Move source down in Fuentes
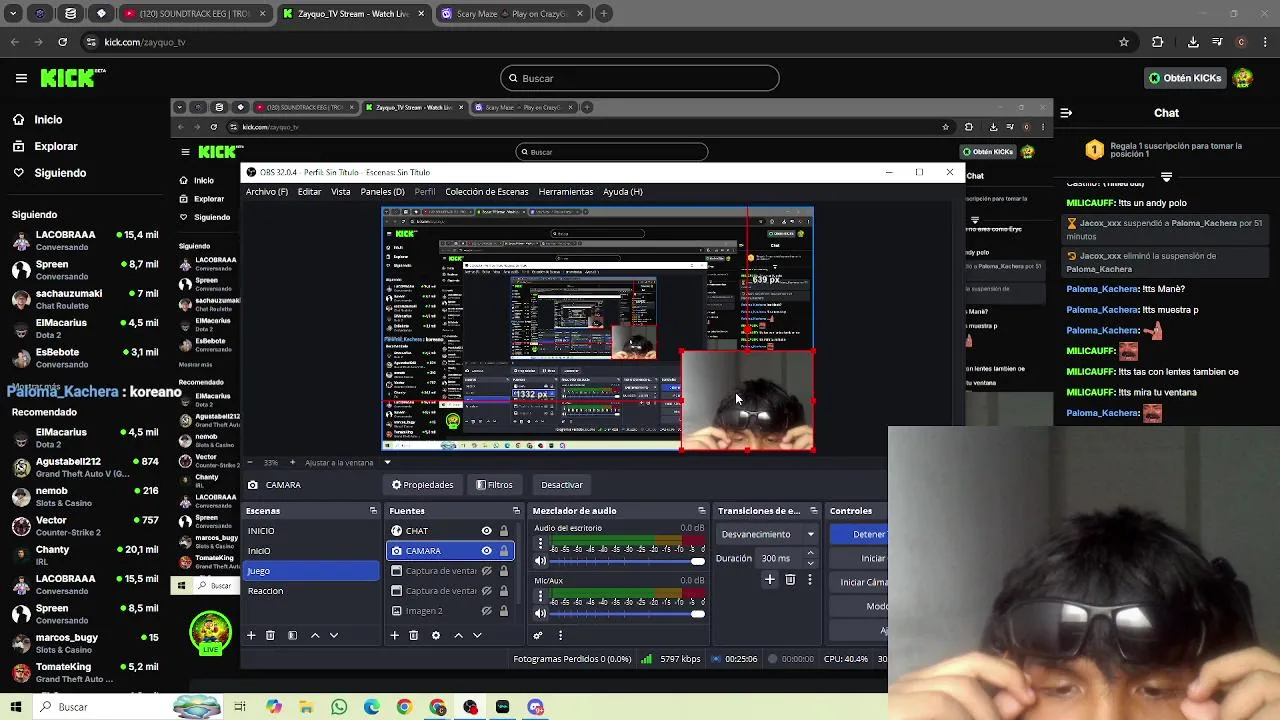Screen dimensions: 1280x720 (x=477, y=635)
